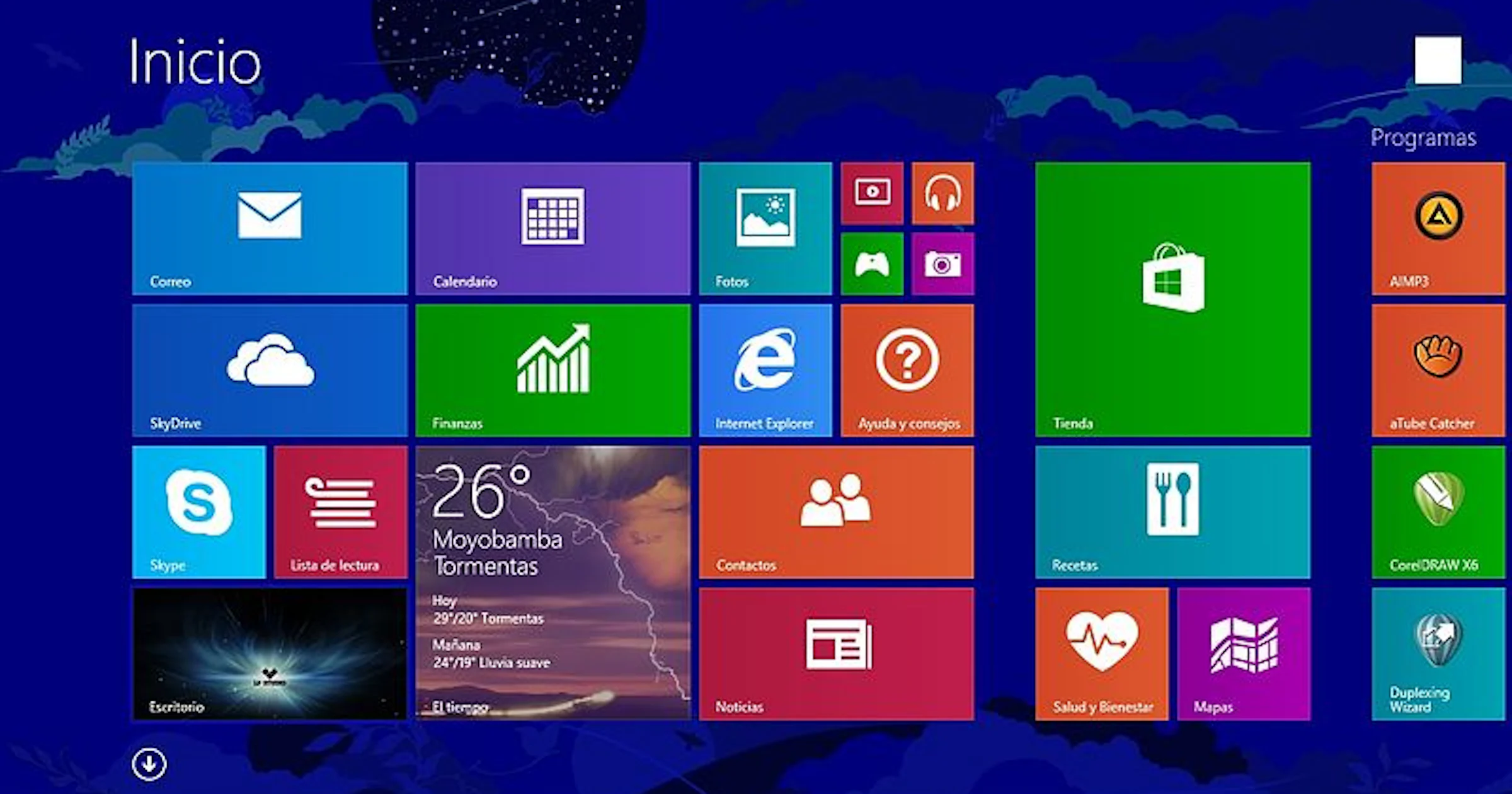Launch Internet Explorer tile
Screen dimensions: 1512x794
tap(765, 371)
